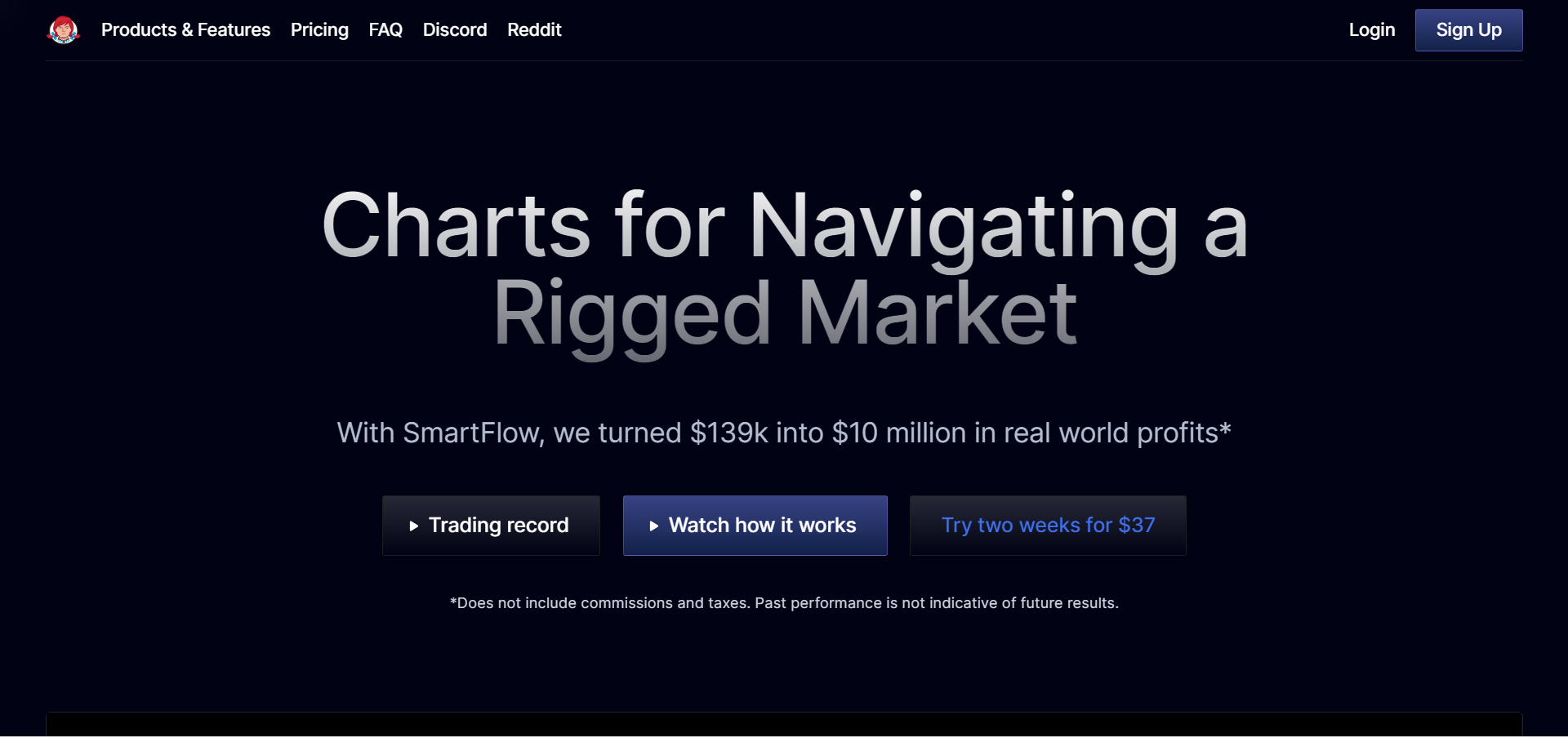Click the Login link
Screen dimensions: 1568x737
coord(1371,30)
